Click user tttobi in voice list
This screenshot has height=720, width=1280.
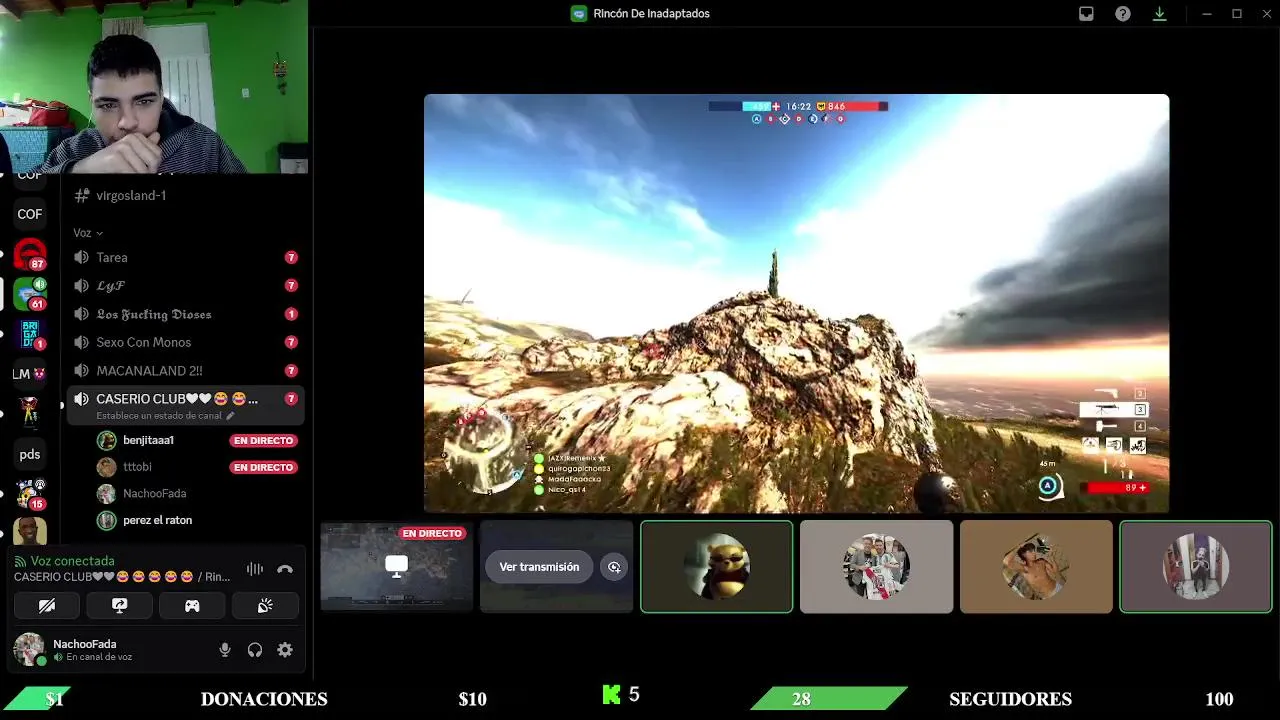pos(137,467)
